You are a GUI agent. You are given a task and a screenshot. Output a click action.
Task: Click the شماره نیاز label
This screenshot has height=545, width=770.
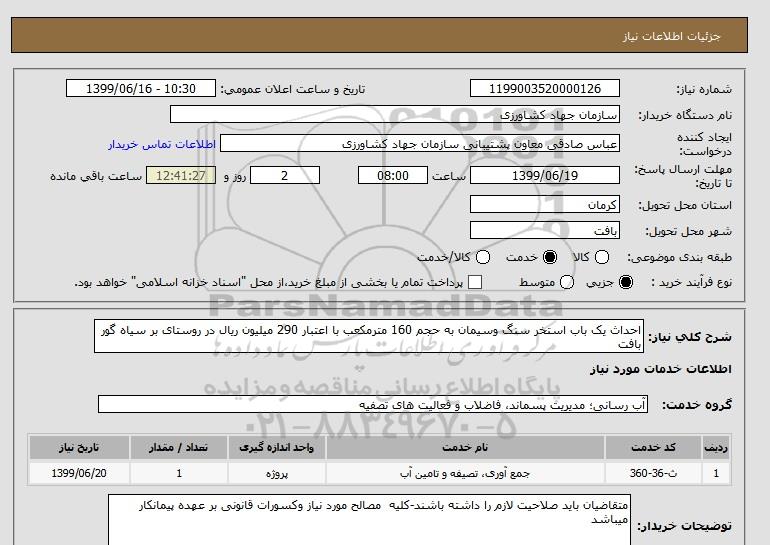pos(704,89)
